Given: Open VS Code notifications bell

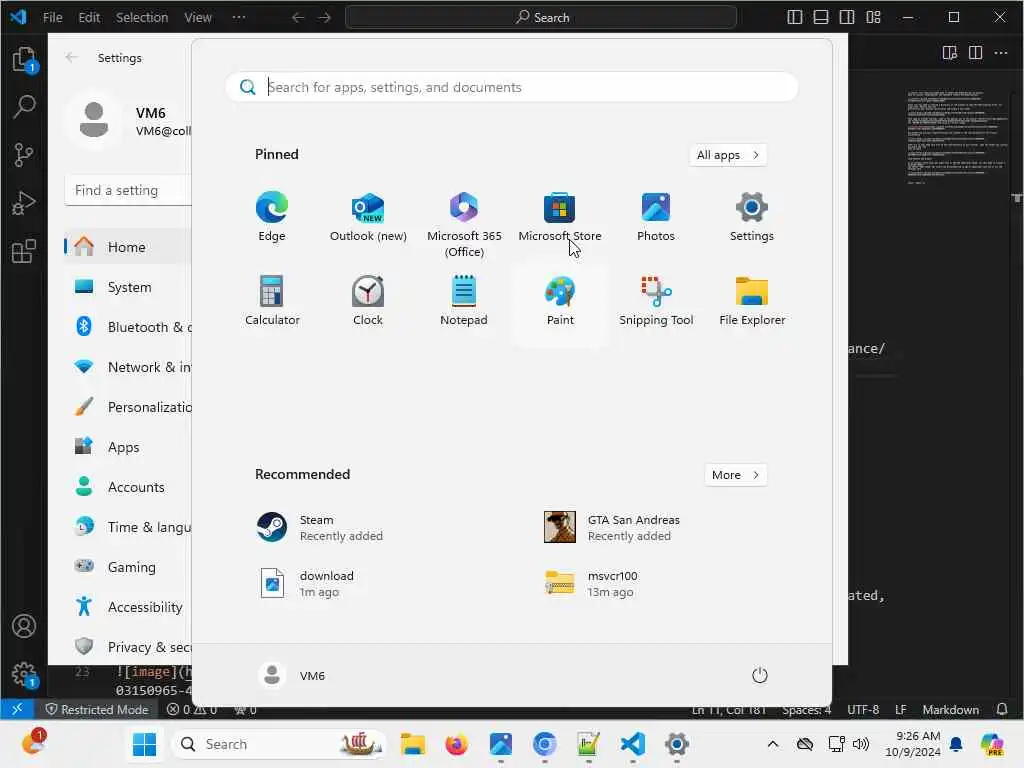Looking at the screenshot, I should pos(1002,709).
